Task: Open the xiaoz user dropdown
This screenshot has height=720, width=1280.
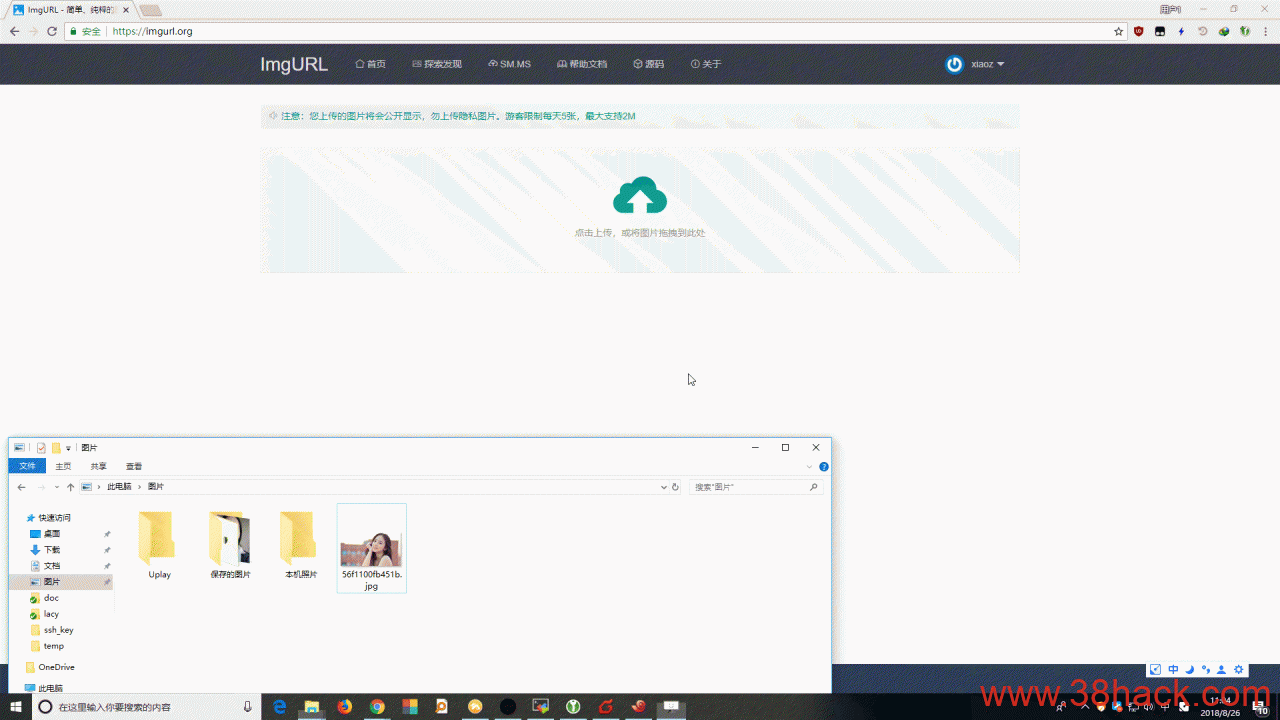Action: [x=976, y=64]
